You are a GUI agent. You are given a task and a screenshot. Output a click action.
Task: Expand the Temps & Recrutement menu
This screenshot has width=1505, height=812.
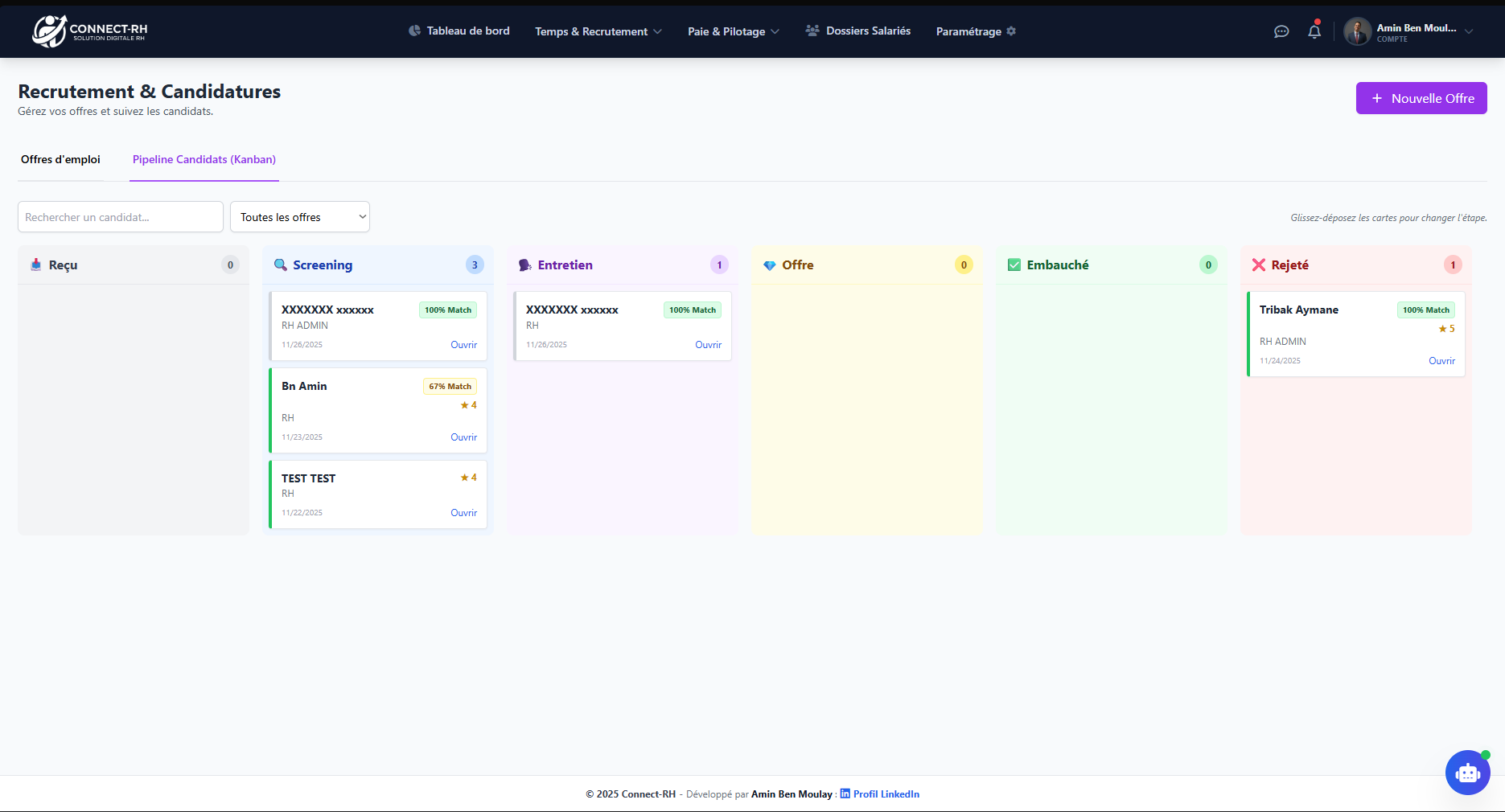click(x=598, y=31)
